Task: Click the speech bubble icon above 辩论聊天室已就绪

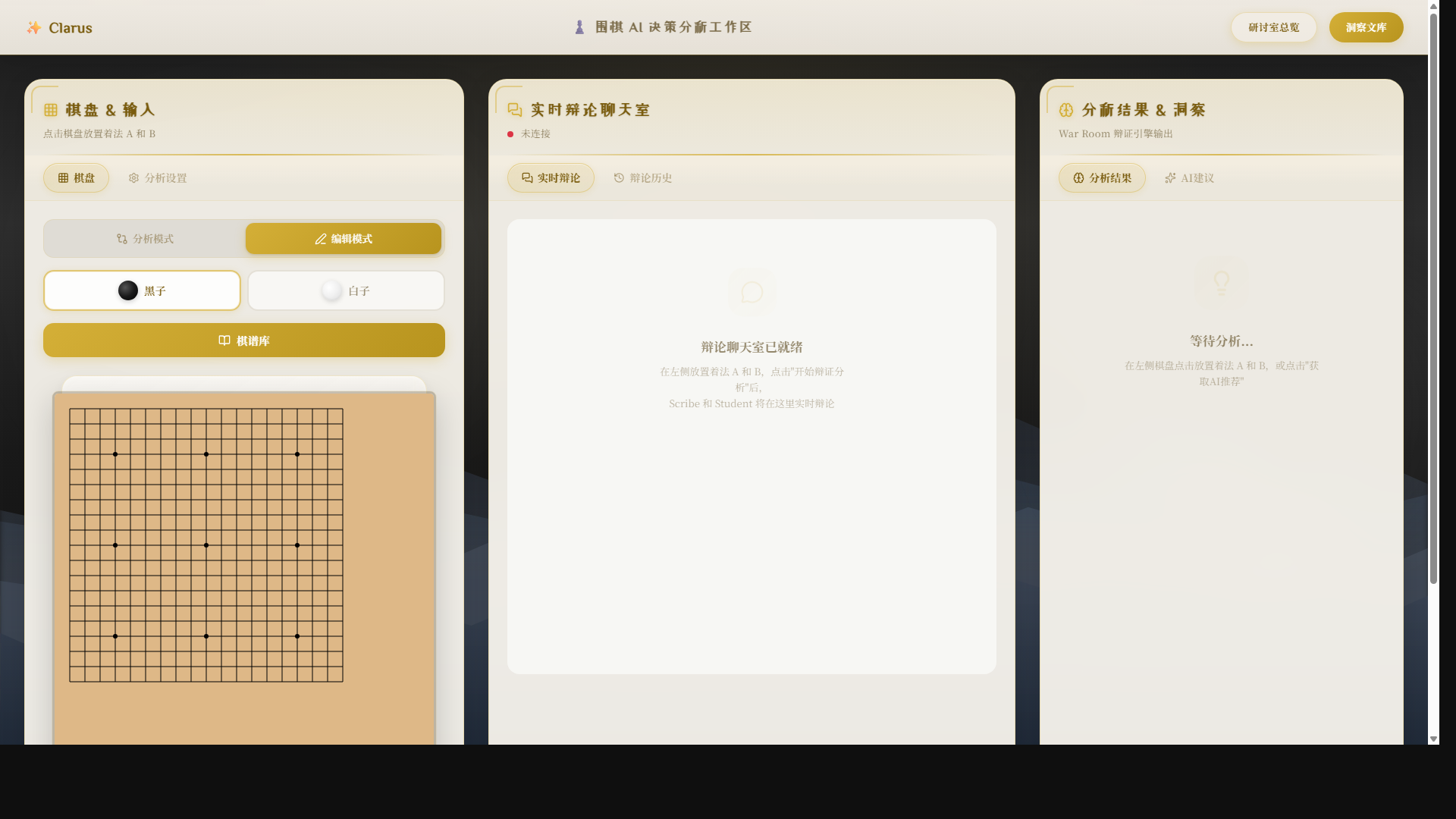Action: [x=752, y=292]
